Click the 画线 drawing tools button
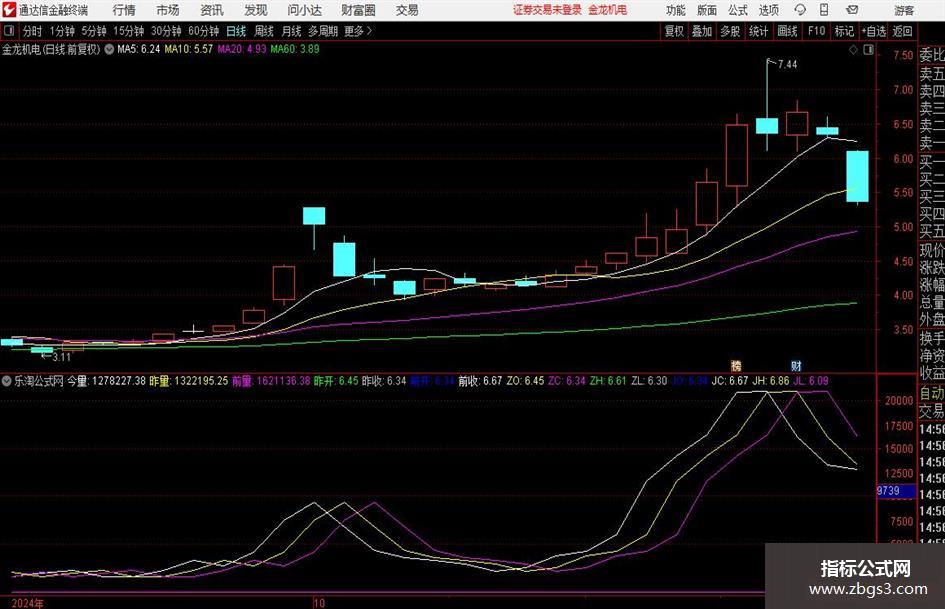Screen dimensions: 945x609 coord(787,31)
